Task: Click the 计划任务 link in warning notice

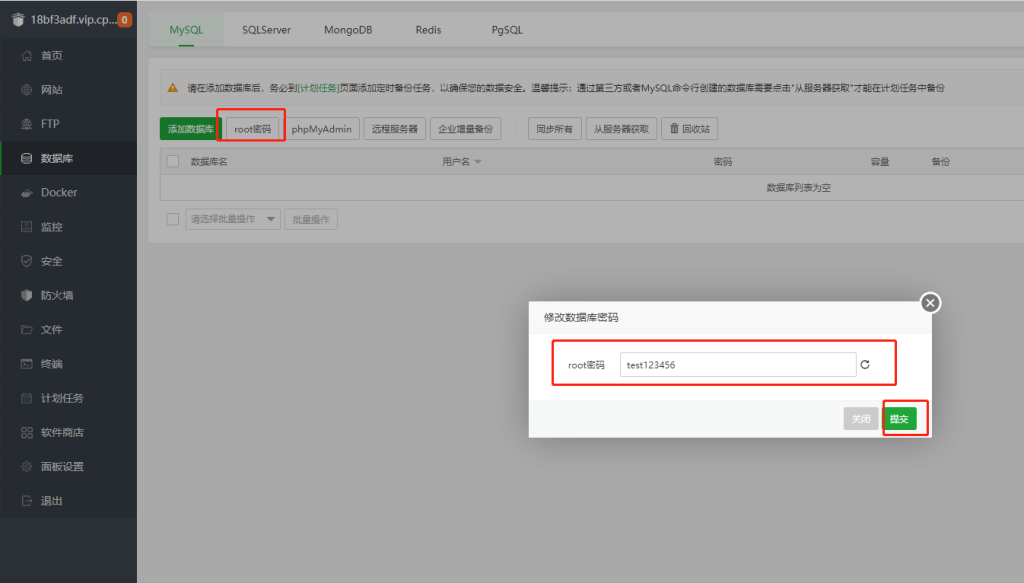Action: 318,88
